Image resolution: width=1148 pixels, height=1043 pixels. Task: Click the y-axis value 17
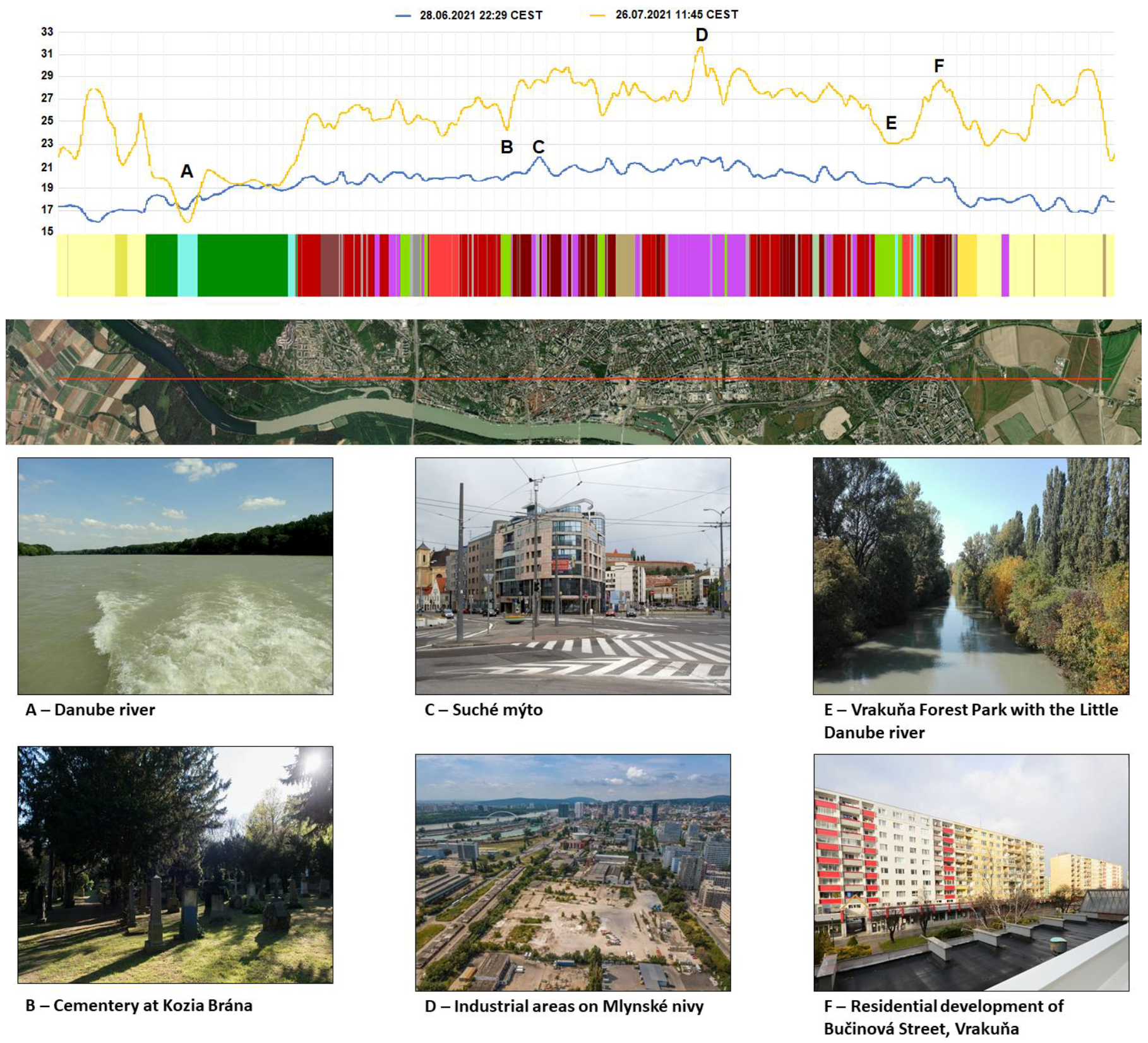[47, 210]
